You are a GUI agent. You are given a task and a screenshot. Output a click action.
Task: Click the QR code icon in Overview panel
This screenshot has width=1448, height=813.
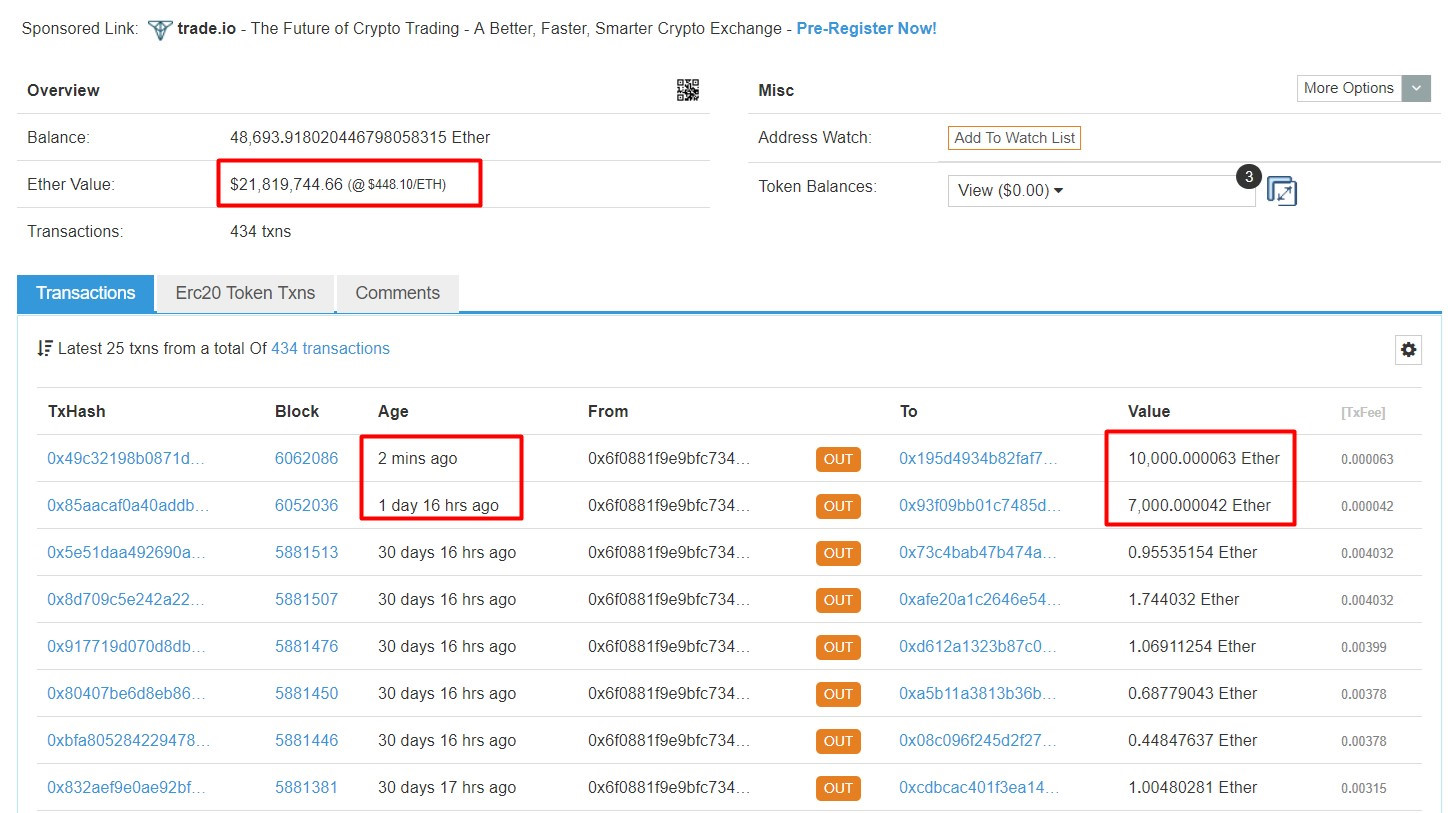click(x=688, y=89)
